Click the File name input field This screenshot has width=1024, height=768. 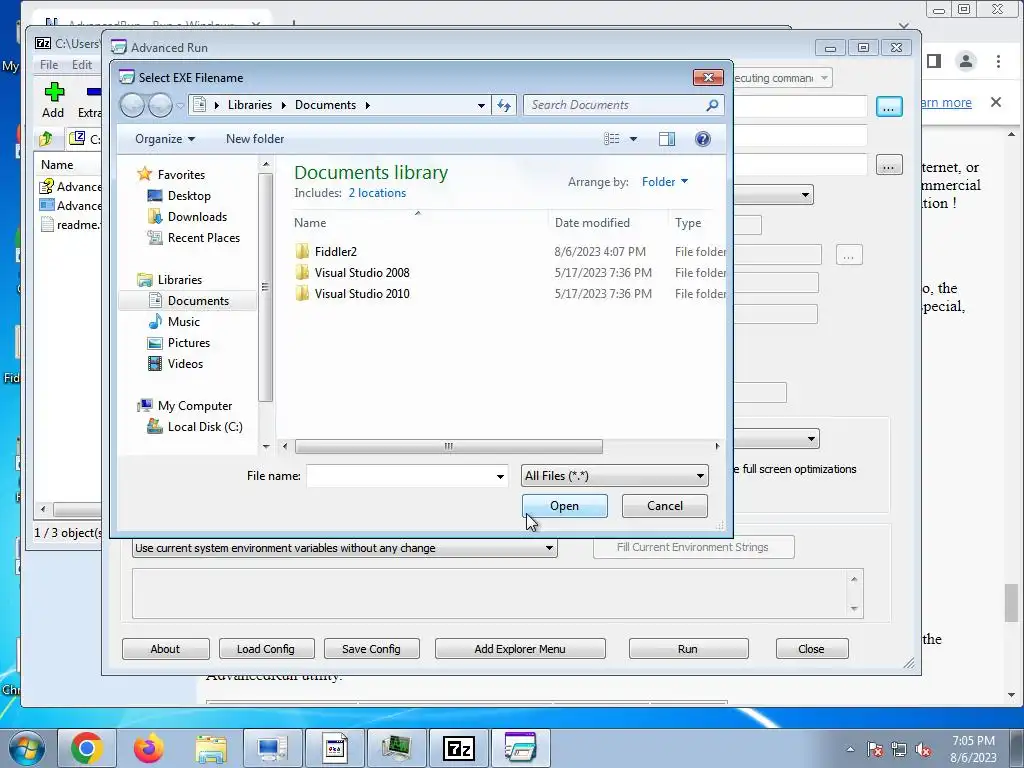[x=400, y=476]
